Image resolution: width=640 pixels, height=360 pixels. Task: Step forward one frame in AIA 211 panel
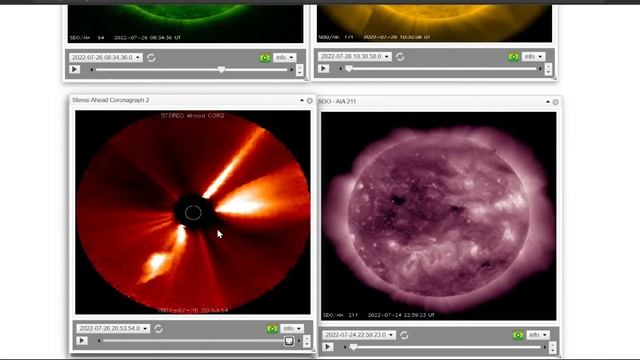544,347
